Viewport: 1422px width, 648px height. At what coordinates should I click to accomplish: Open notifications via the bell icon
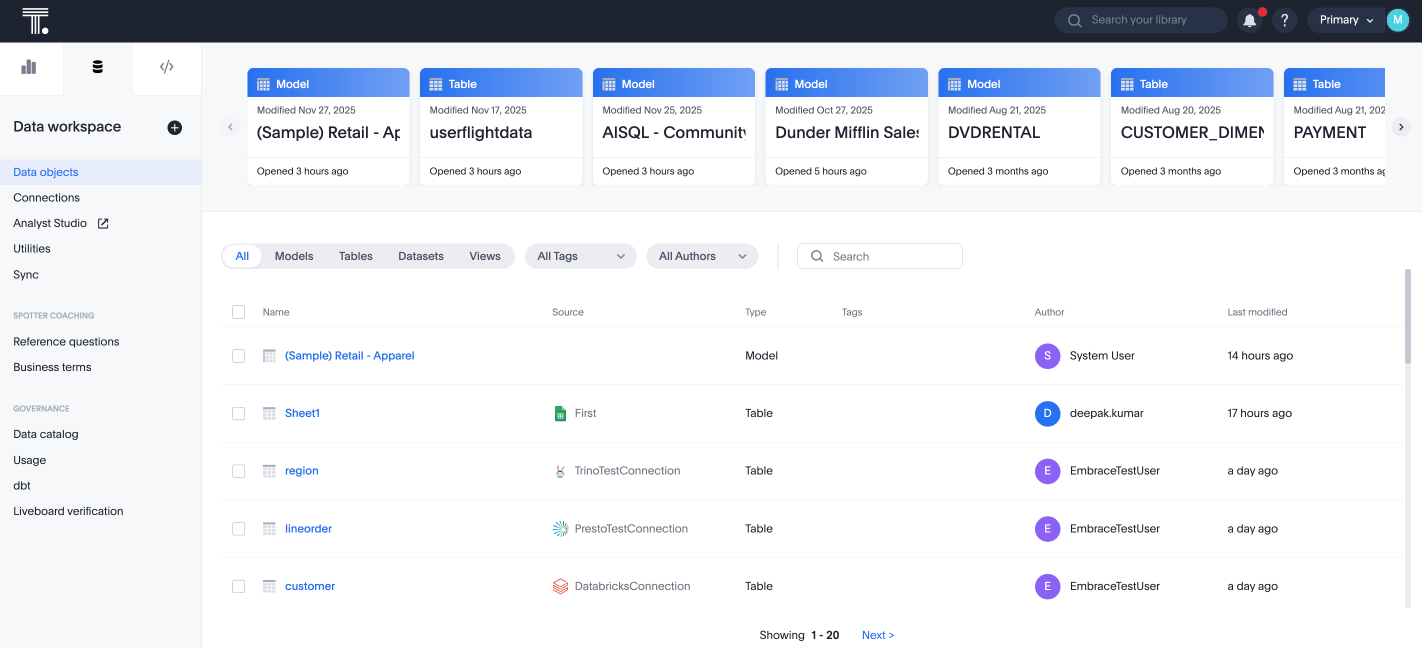point(1249,20)
